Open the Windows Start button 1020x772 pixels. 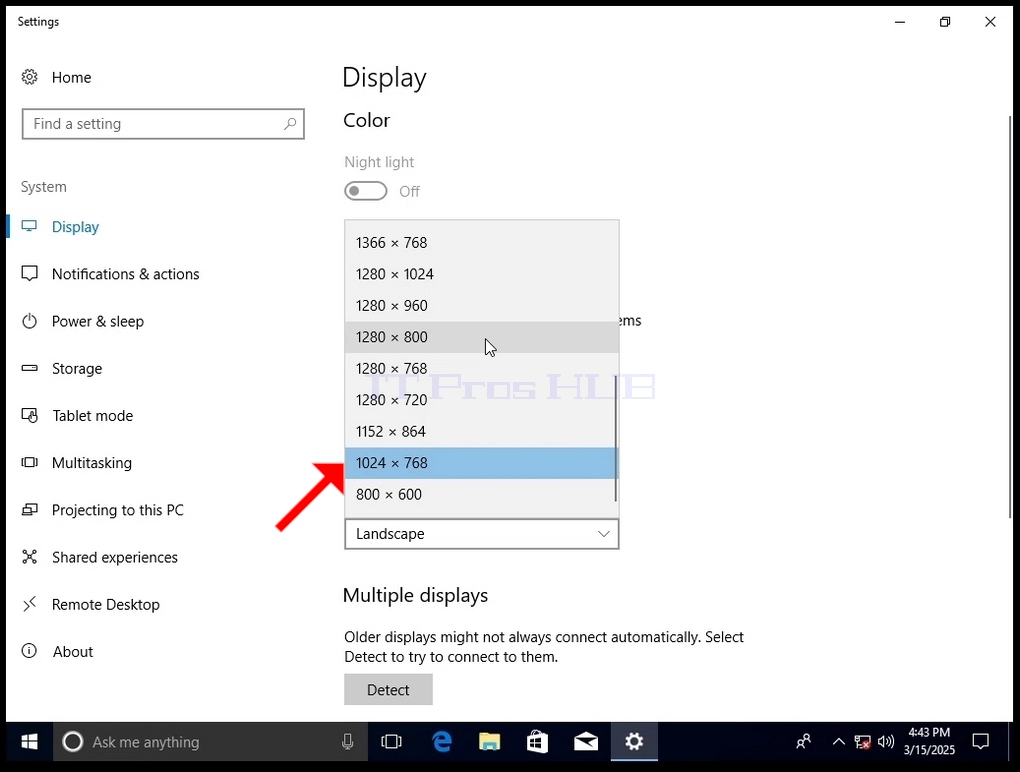click(x=29, y=741)
